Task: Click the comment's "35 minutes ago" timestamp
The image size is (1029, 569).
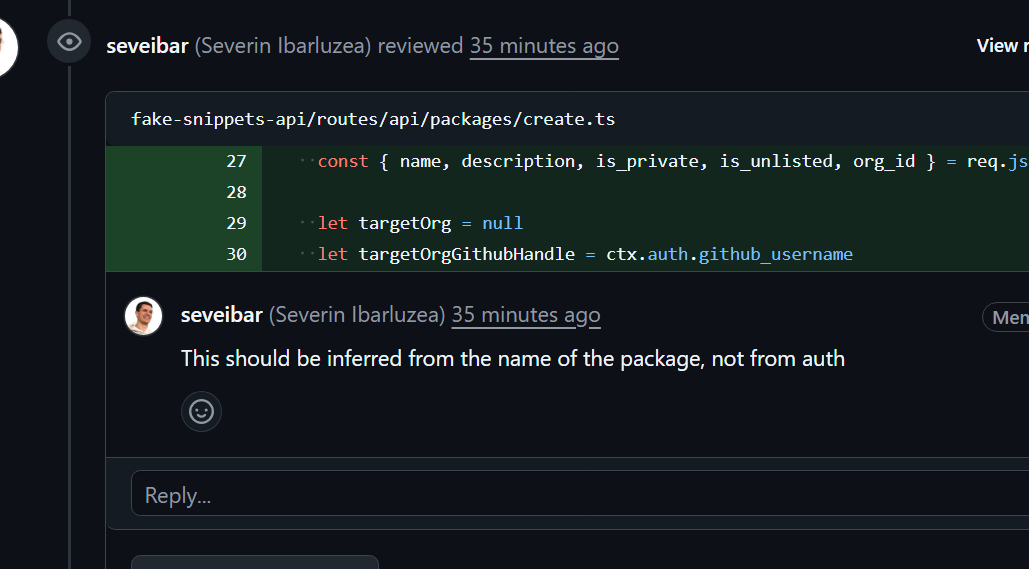Action: pyautogui.click(x=526, y=315)
